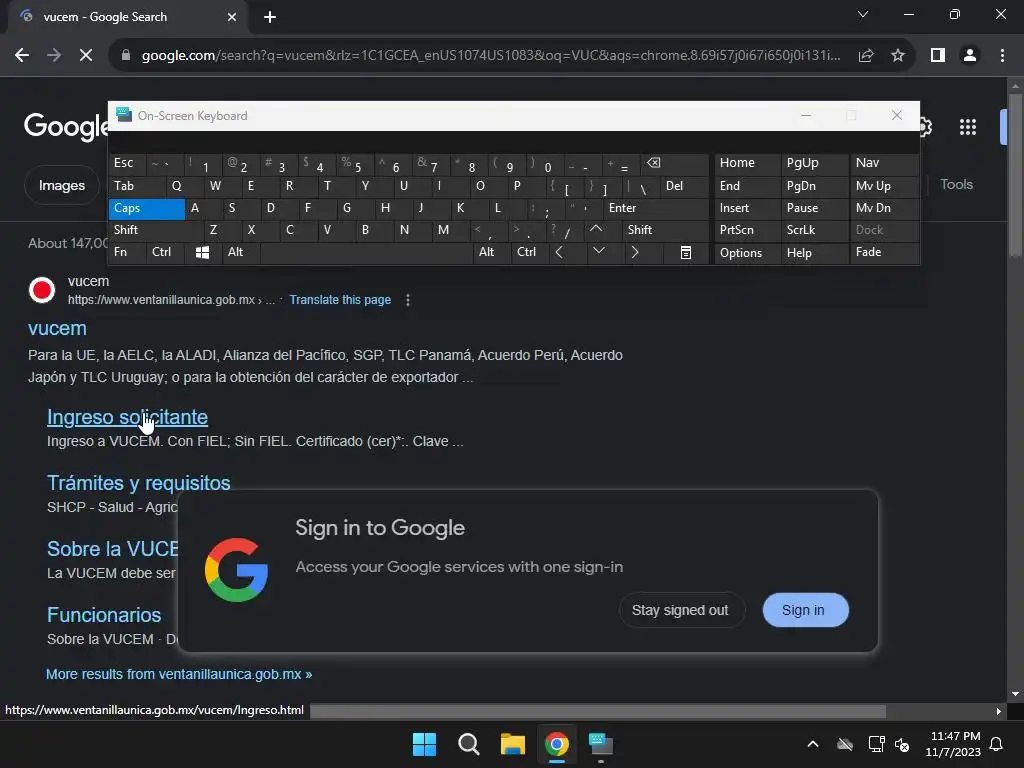Go back to the previous page

[22, 56]
